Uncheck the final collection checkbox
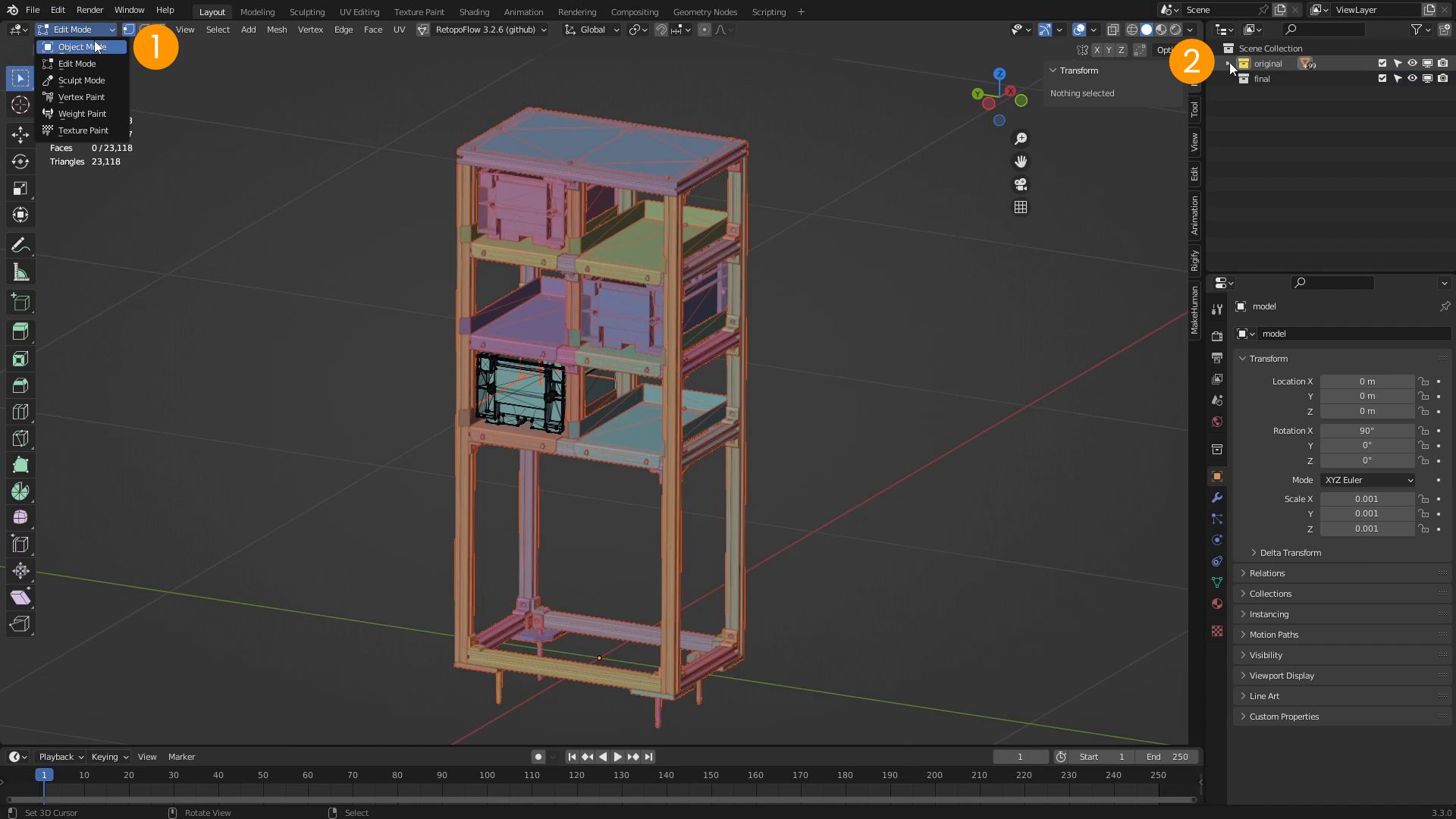The image size is (1456, 819). coord(1382,78)
